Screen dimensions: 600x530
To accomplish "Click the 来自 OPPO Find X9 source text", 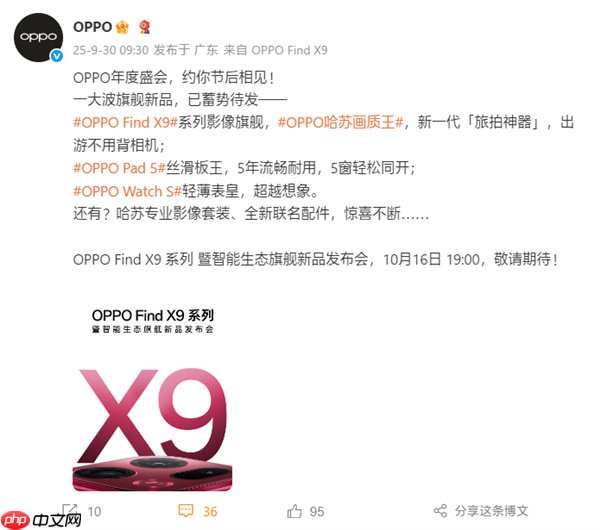I will tap(276, 50).
